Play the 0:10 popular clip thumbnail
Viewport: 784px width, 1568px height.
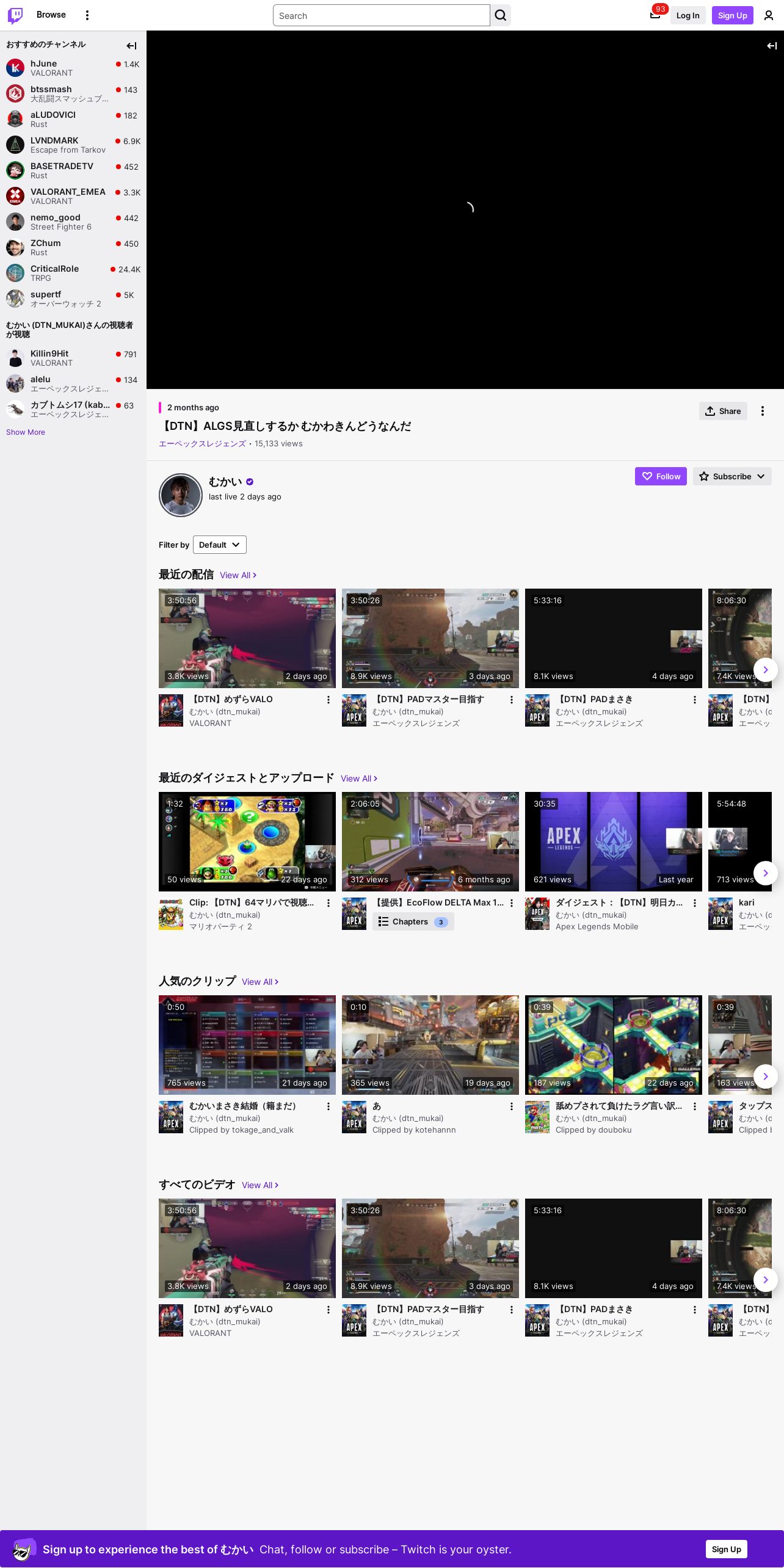click(x=430, y=1045)
